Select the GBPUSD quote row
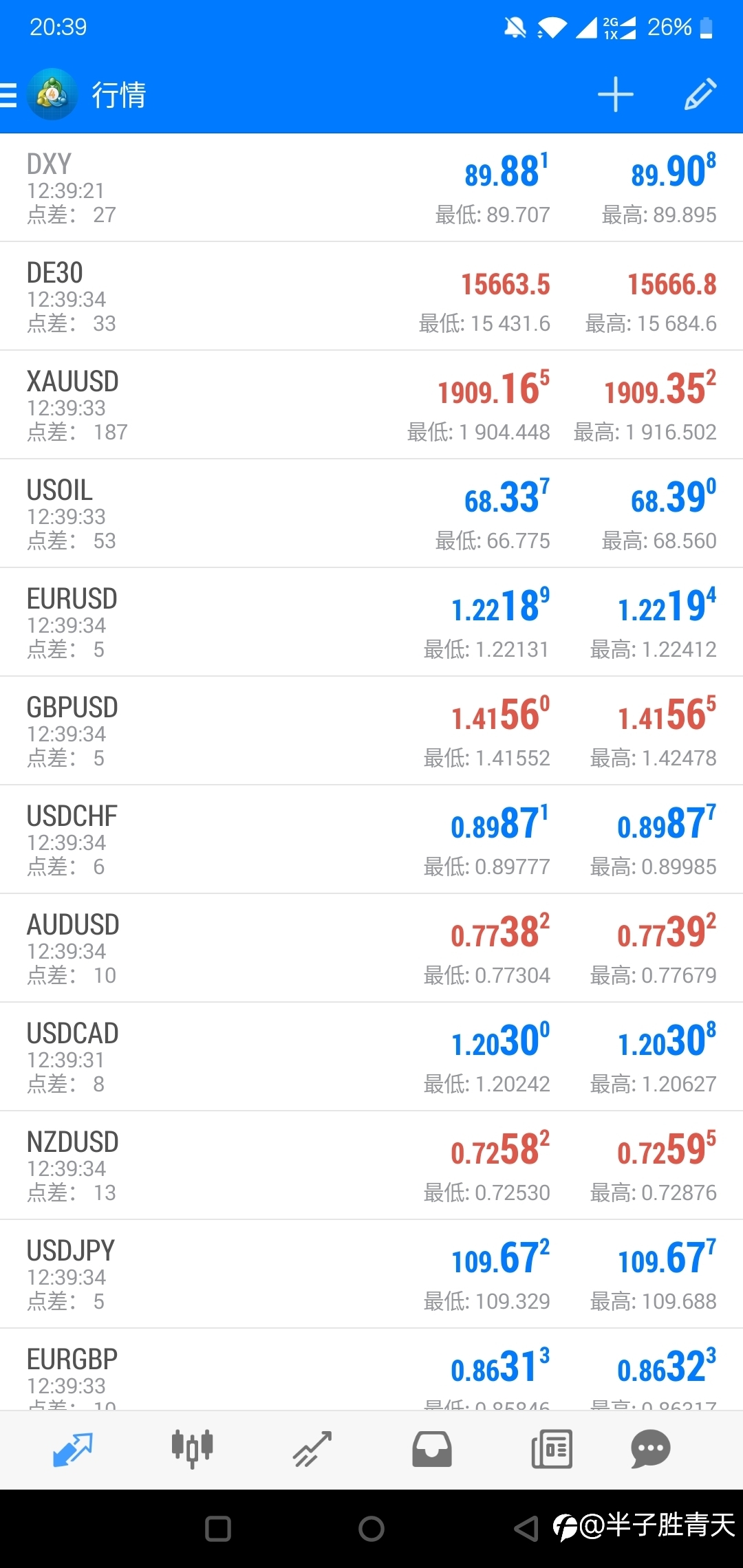This screenshot has width=743, height=1568. [x=371, y=730]
